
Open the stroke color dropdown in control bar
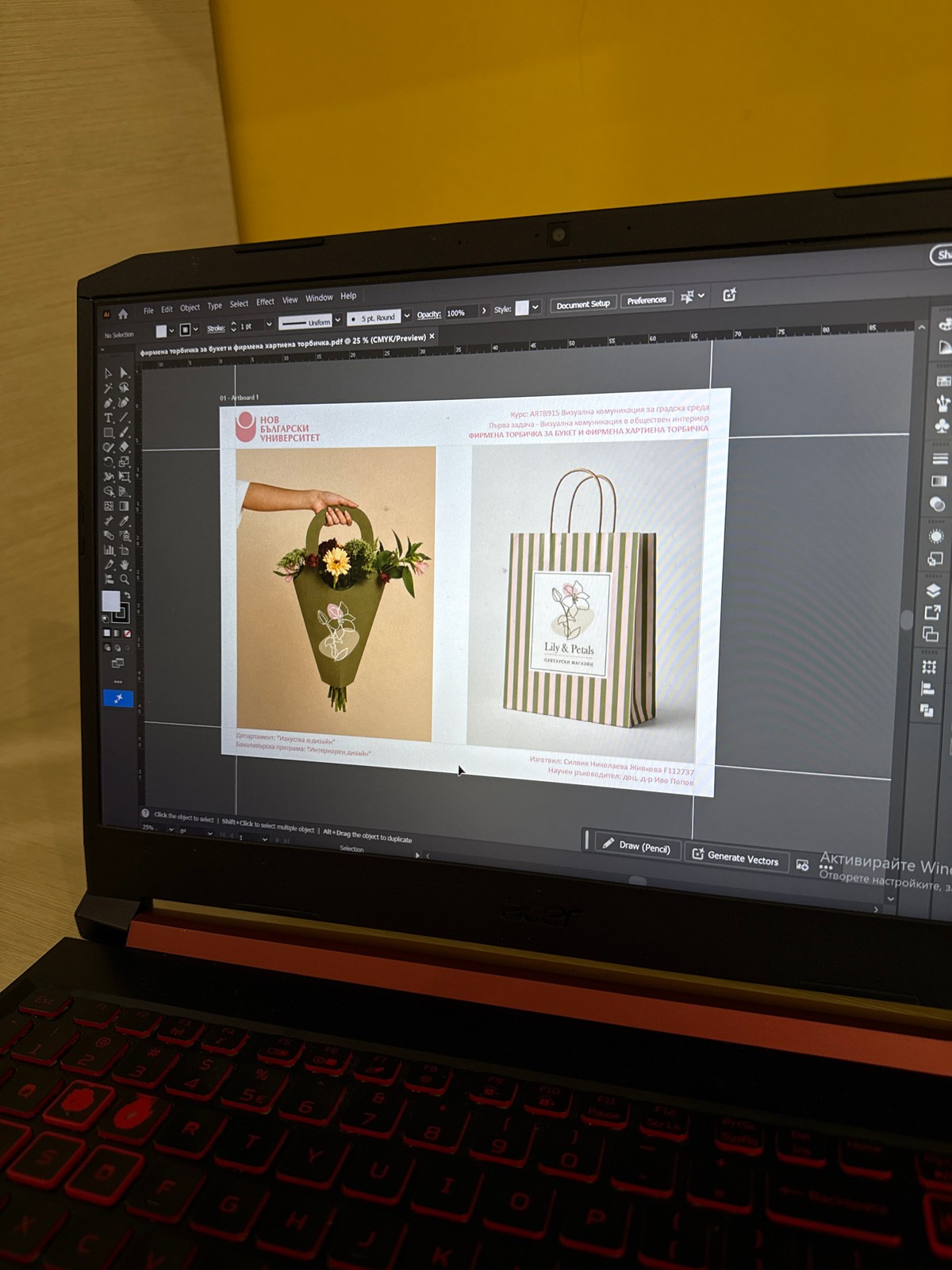(195, 329)
